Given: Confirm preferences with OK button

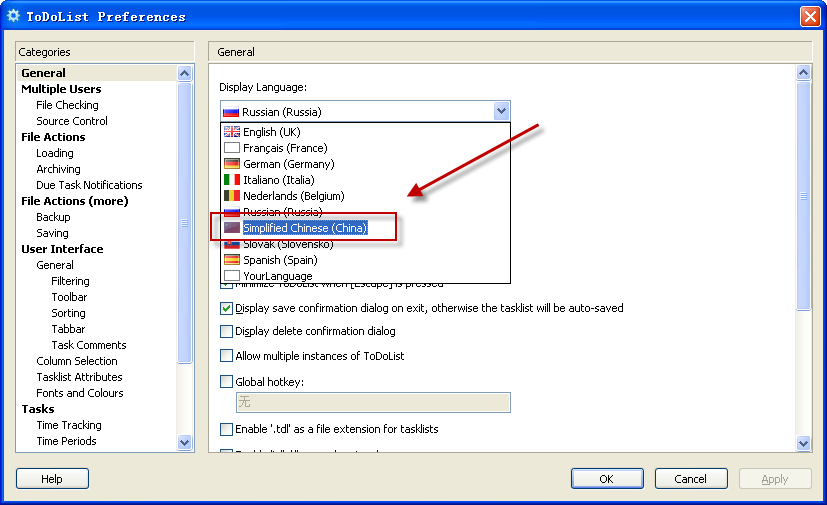Looking at the screenshot, I should (x=607, y=479).
